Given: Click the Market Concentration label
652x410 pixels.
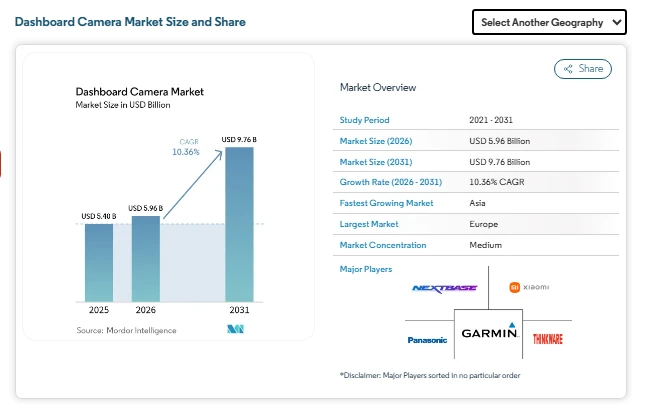Looking at the screenshot, I should 383,245.
